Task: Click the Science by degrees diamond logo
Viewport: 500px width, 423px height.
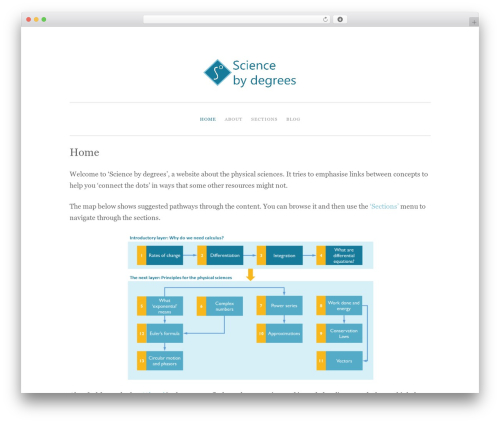Action: pos(217,72)
